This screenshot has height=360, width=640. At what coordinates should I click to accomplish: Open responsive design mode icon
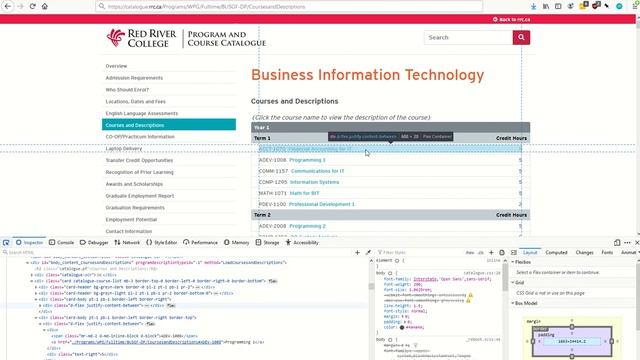click(x=617, y=242)
